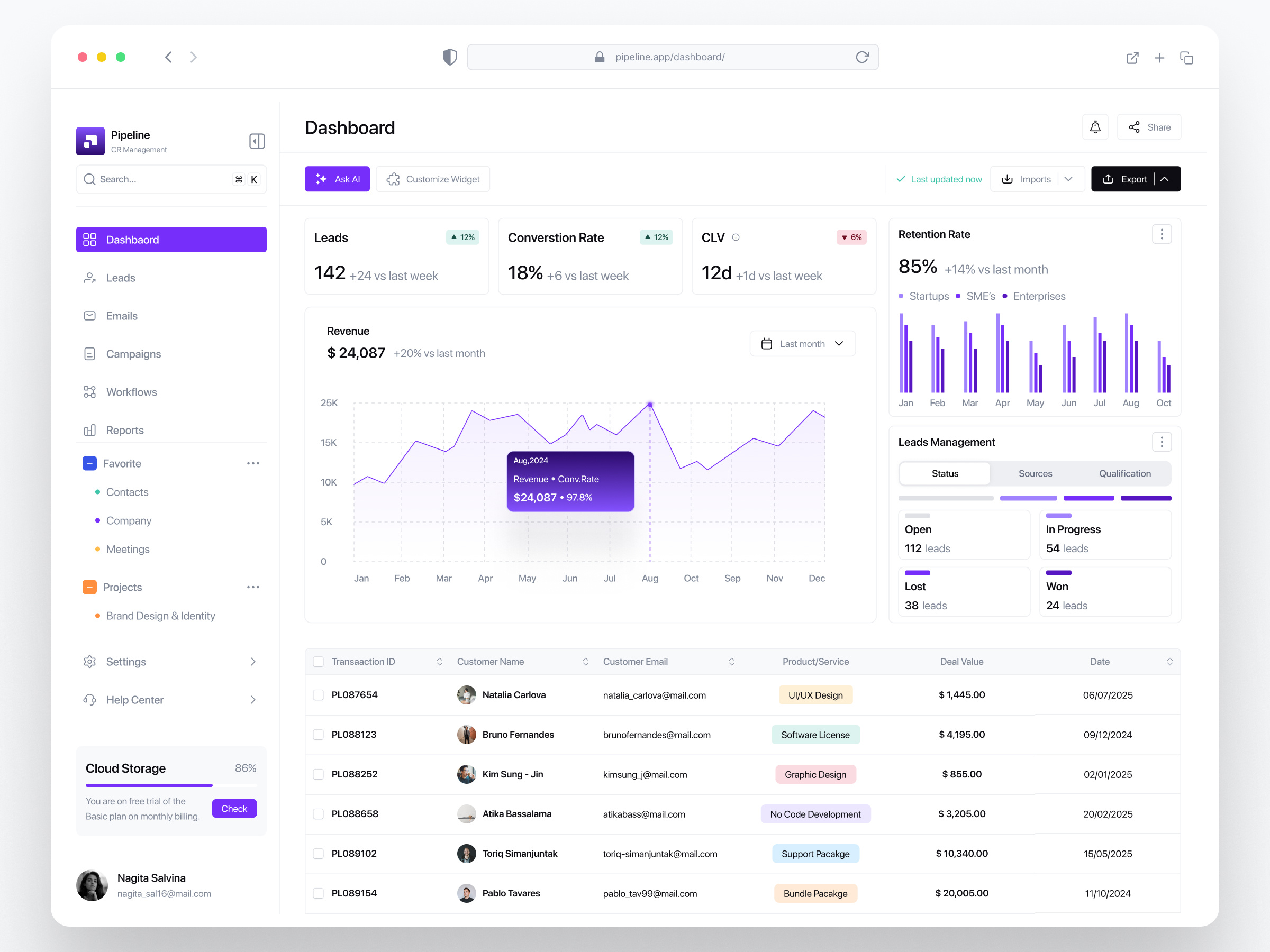Open notifications from the bell icon
Image resolution: width=1270 pixels, height=952 pixels.
[1095, 127]
